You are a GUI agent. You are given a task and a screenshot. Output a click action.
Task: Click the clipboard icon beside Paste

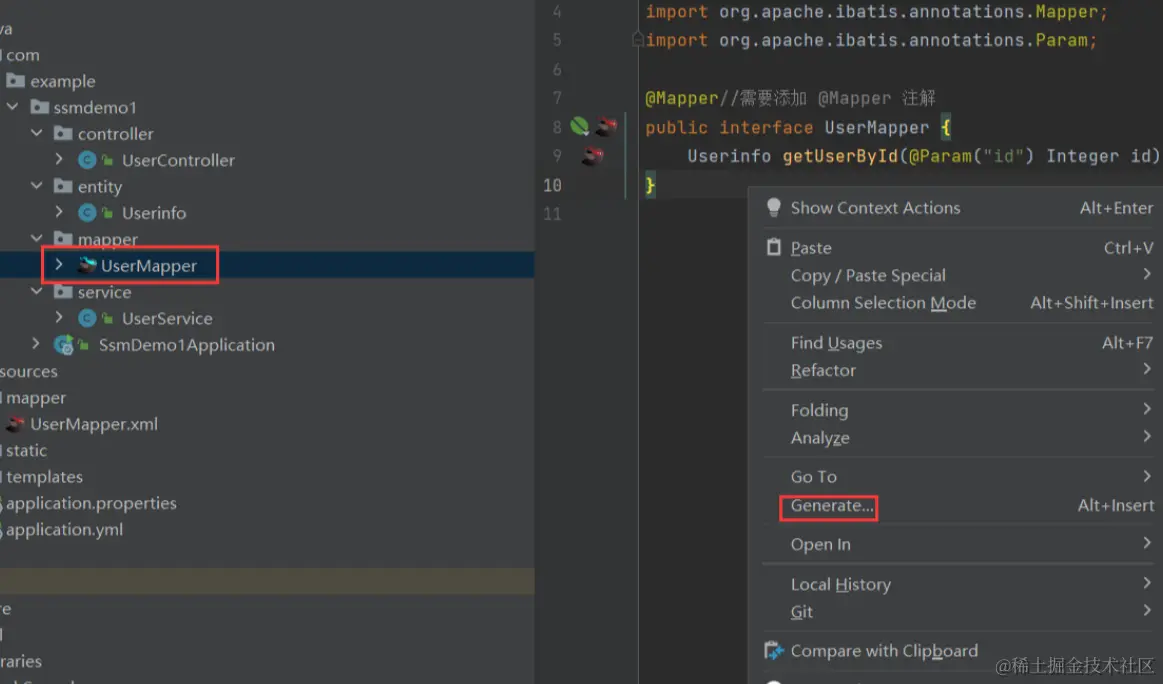tap(774, 247)
